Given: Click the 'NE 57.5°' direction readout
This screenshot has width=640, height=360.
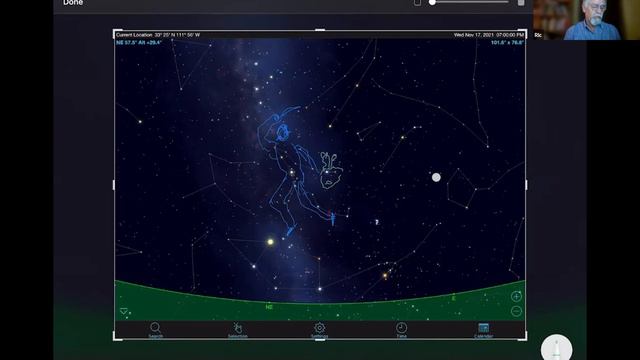Looking at the screenshot, I should pos(139,42).
